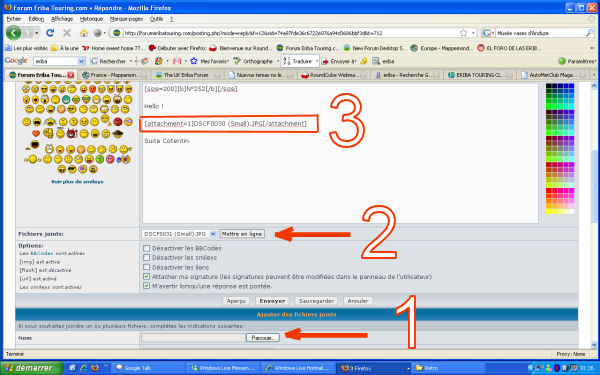Screen dimensions: 600x375
Task: Click the Google toolbar logo
Action: pyautogui.click(x=16, y=61)
